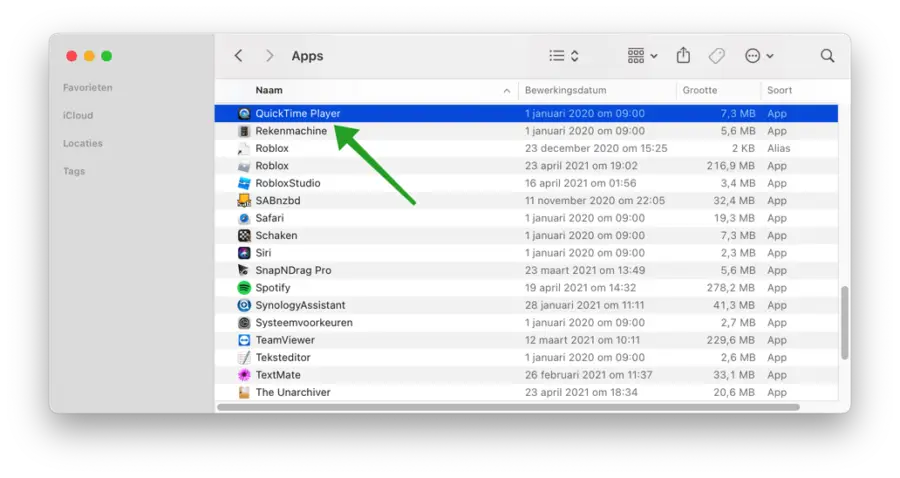Sort by the Grootte column header
Viewport: 900px width, 478px height.
(x=700, y=90)
